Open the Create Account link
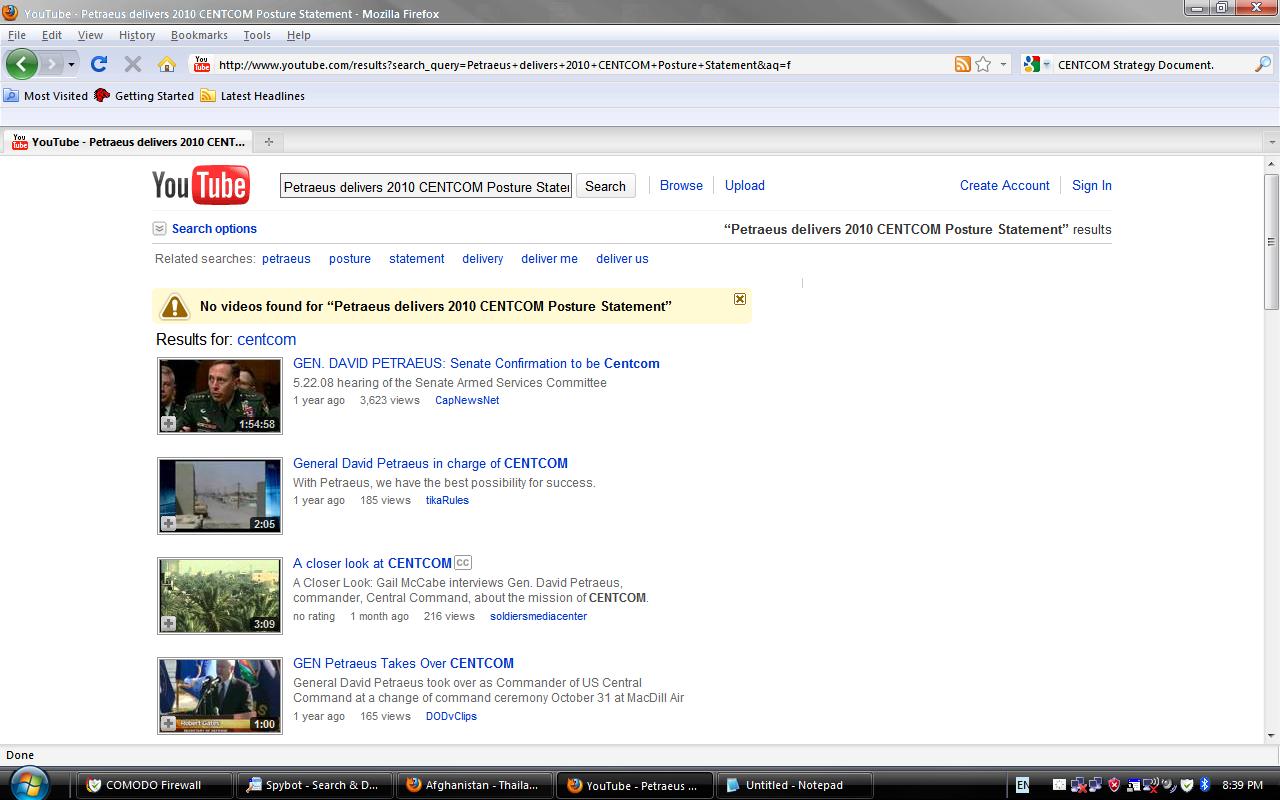1280x800 pixels. coord(1004,186)
